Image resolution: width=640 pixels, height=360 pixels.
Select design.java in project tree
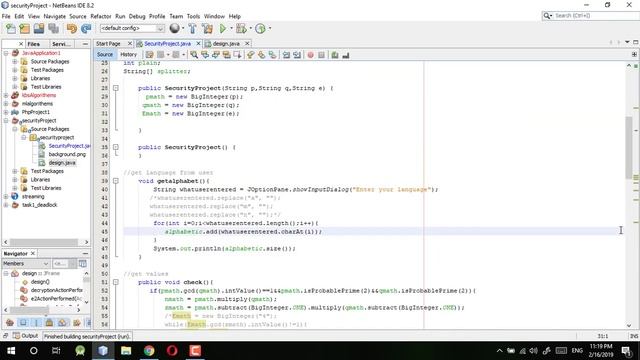pos(62,163)
